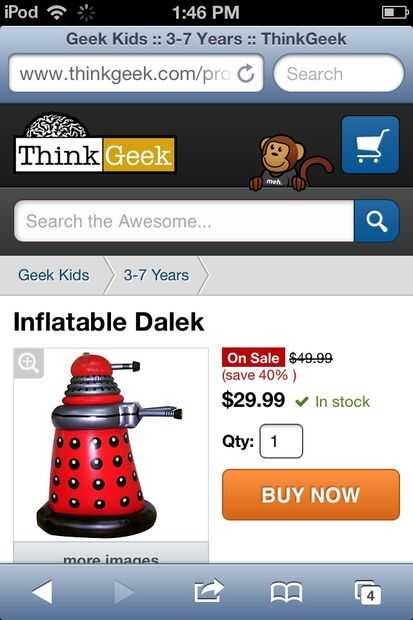Tap the thinkgeek.com URL address bar
413x620 pixels.
coord(136,74)
